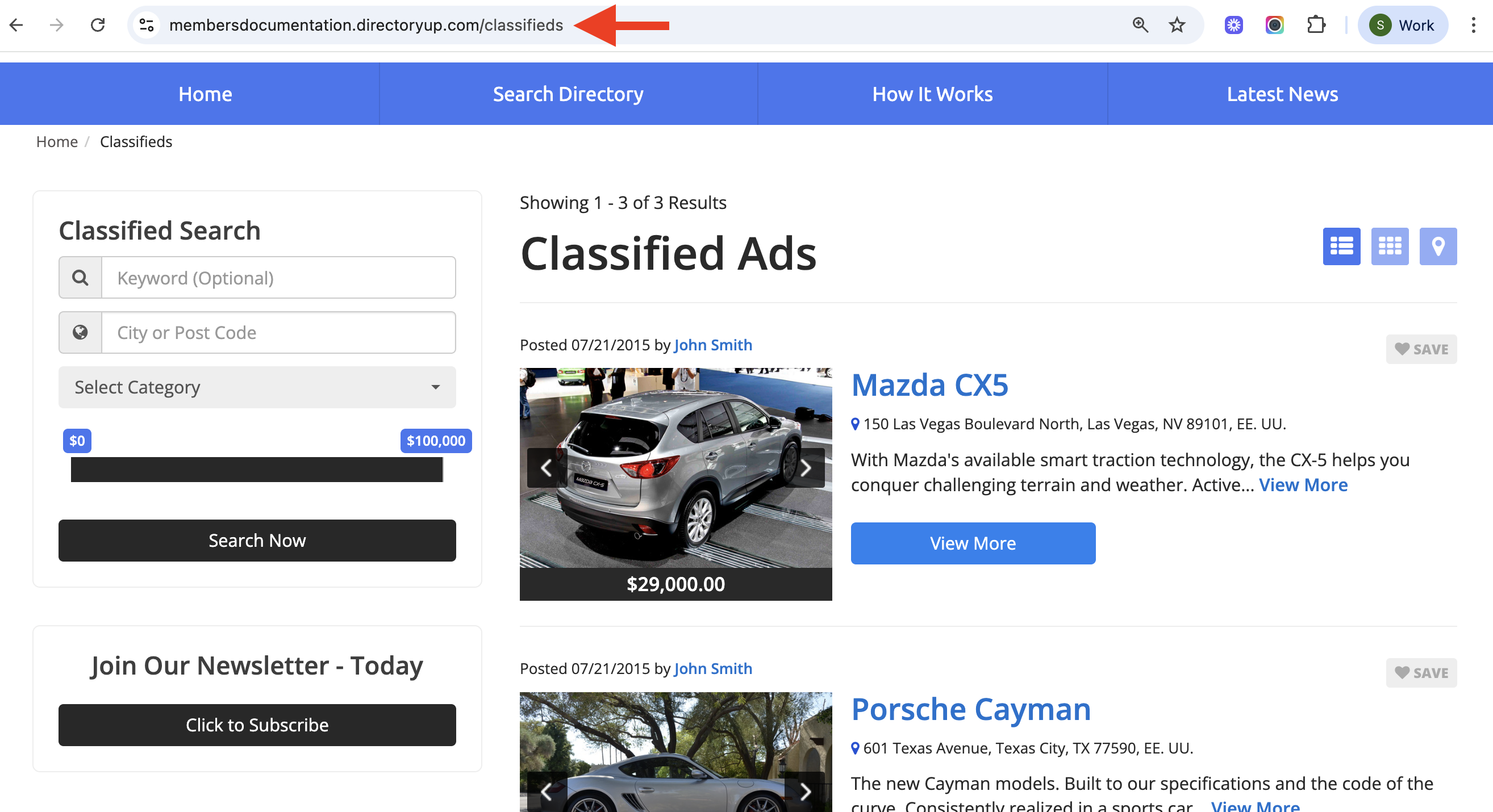The width and height of the screenshot is (1493, 812).
Task: Open Search Directory nav item
Action: coord(568,94)
